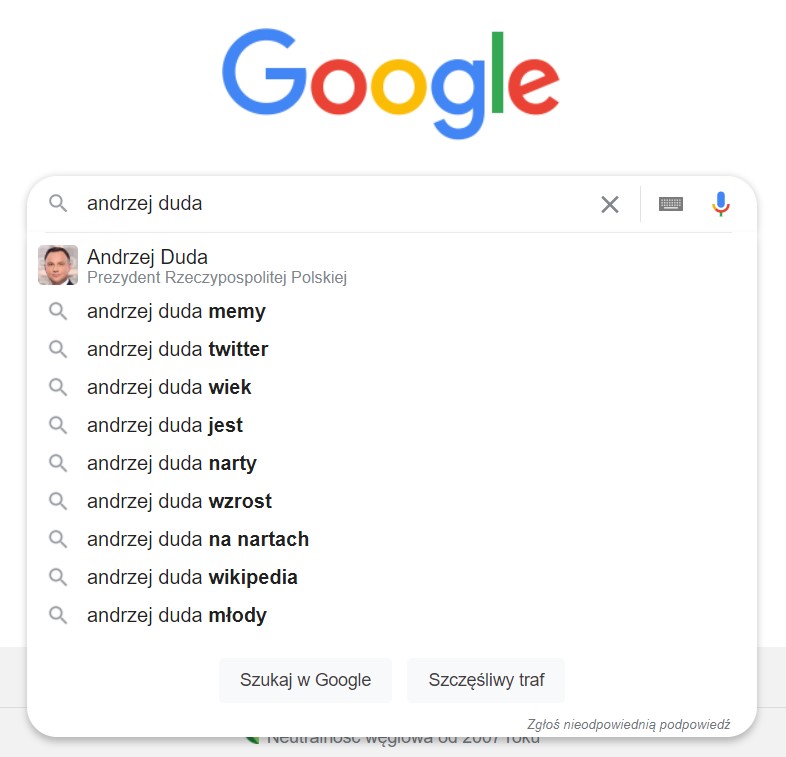Pick the "andrzej duda jest" suggestion
786x757 pixels.
click(x=165, y=426)
